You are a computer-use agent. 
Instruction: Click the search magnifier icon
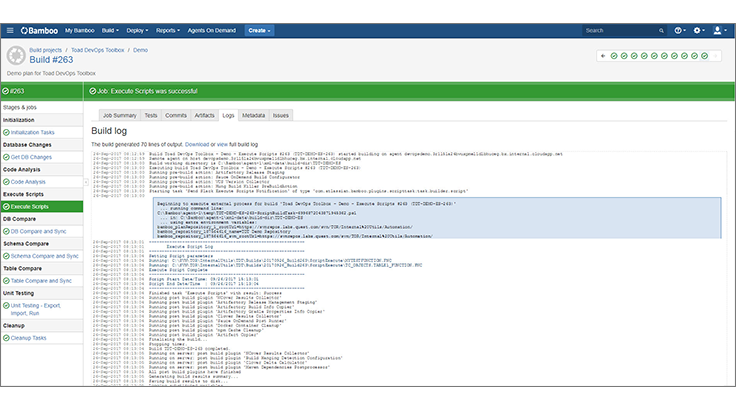[x=661, y=30]
